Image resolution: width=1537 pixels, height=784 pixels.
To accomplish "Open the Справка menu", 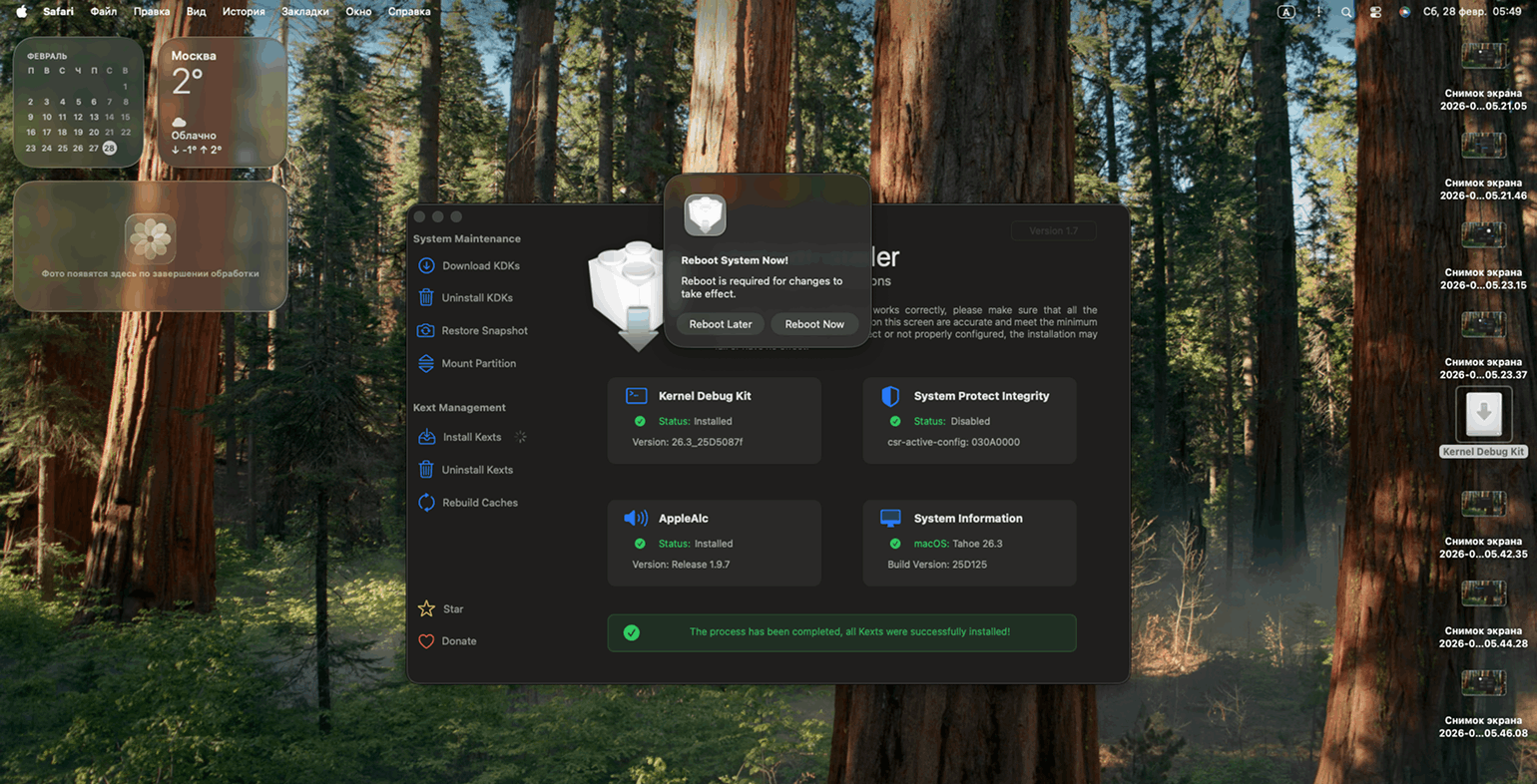I will [x=409, y=12].
